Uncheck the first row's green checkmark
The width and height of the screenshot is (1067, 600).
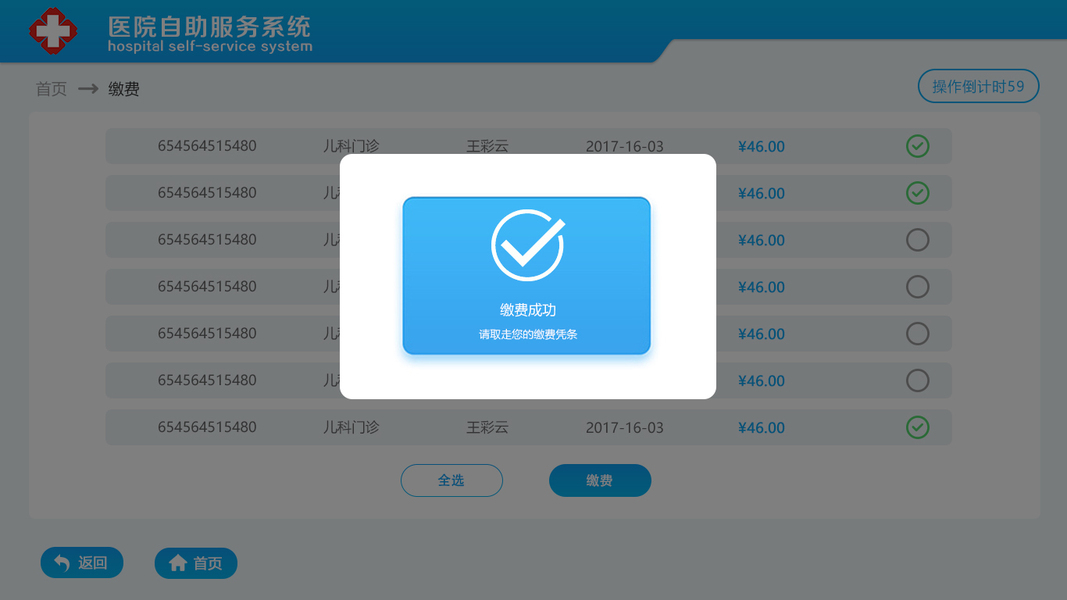(917, 146)
